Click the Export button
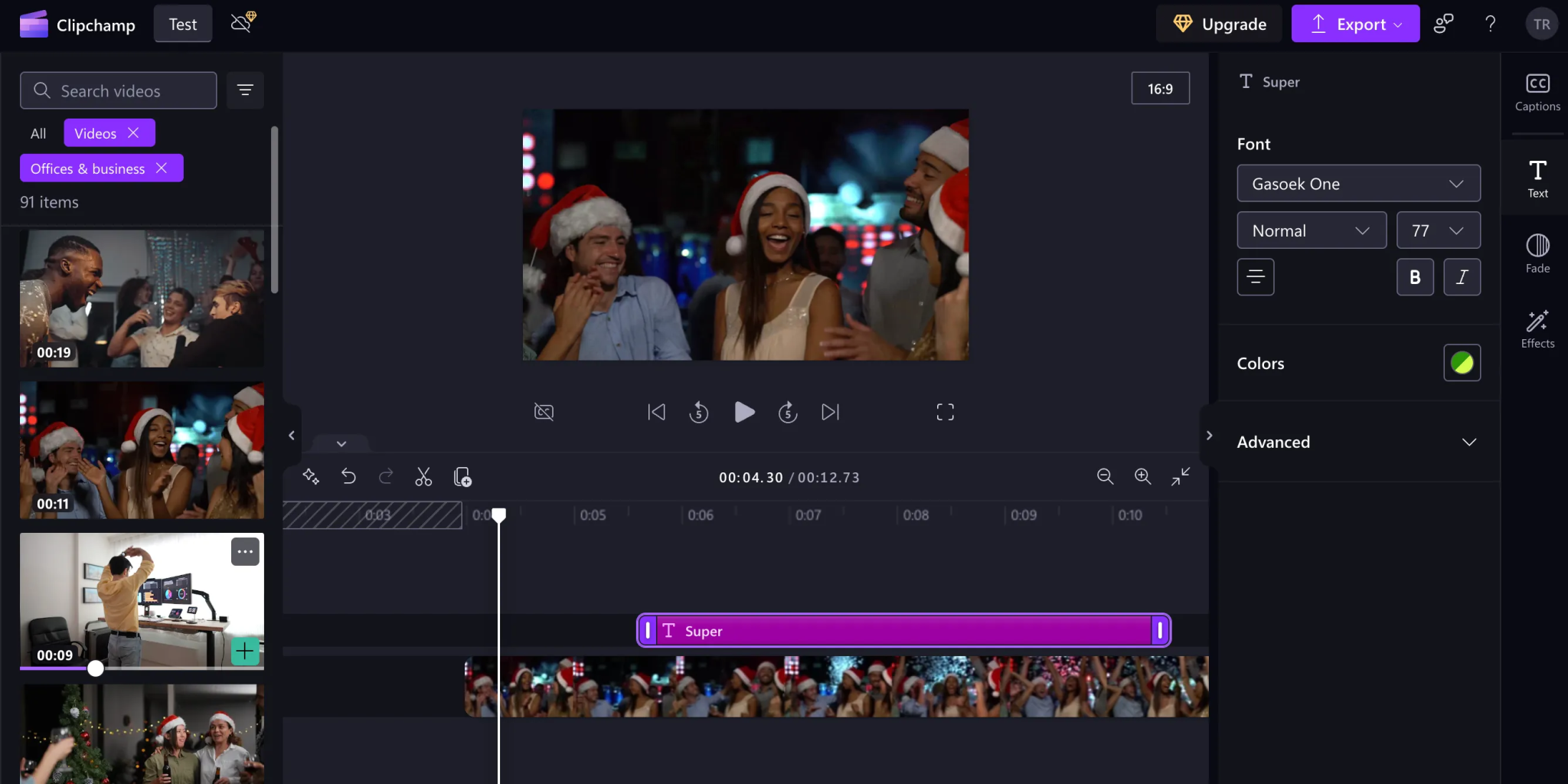1568x784 pixels. 1354,23
